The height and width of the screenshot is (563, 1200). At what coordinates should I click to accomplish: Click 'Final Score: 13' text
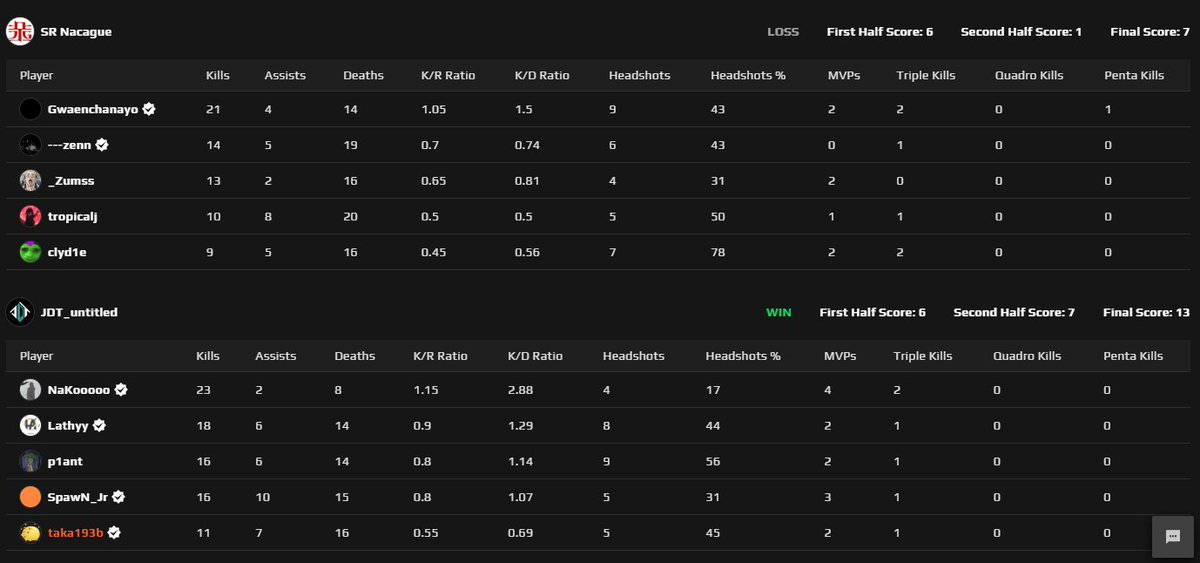tap(1146, 312)
